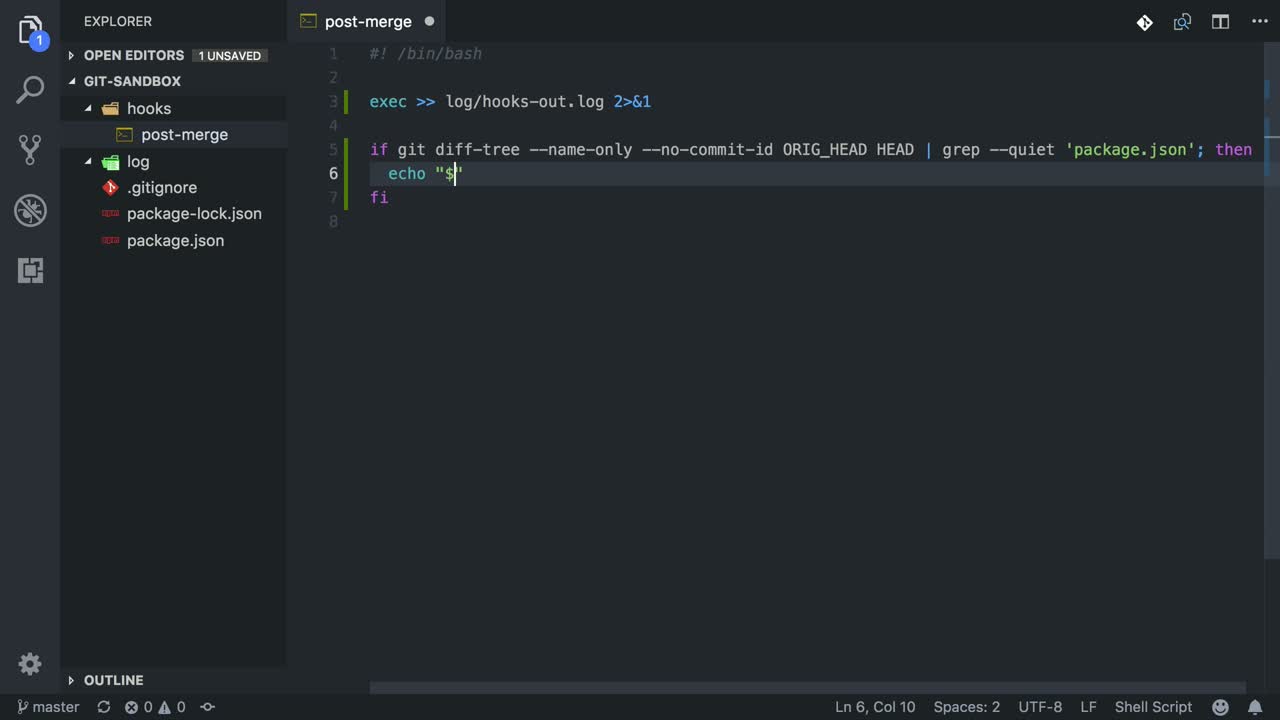Open the notifications bell
The width and height of the screenshot is (1280, 720).
tap(1255, 707)
